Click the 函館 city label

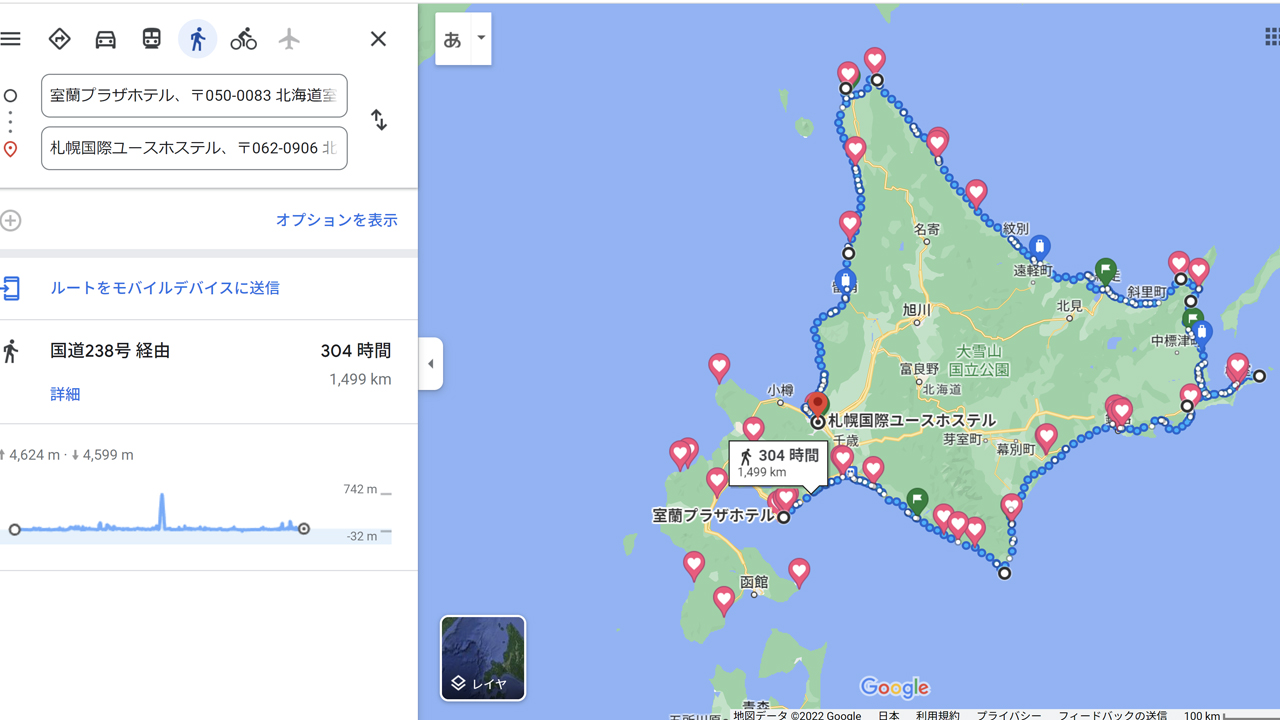[754, 582]
